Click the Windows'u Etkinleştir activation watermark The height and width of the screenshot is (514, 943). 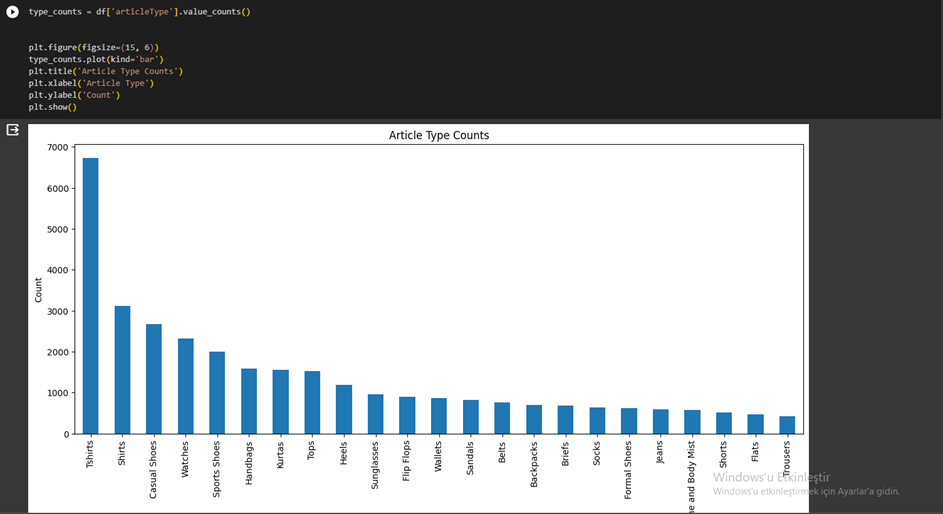[771, 477]
